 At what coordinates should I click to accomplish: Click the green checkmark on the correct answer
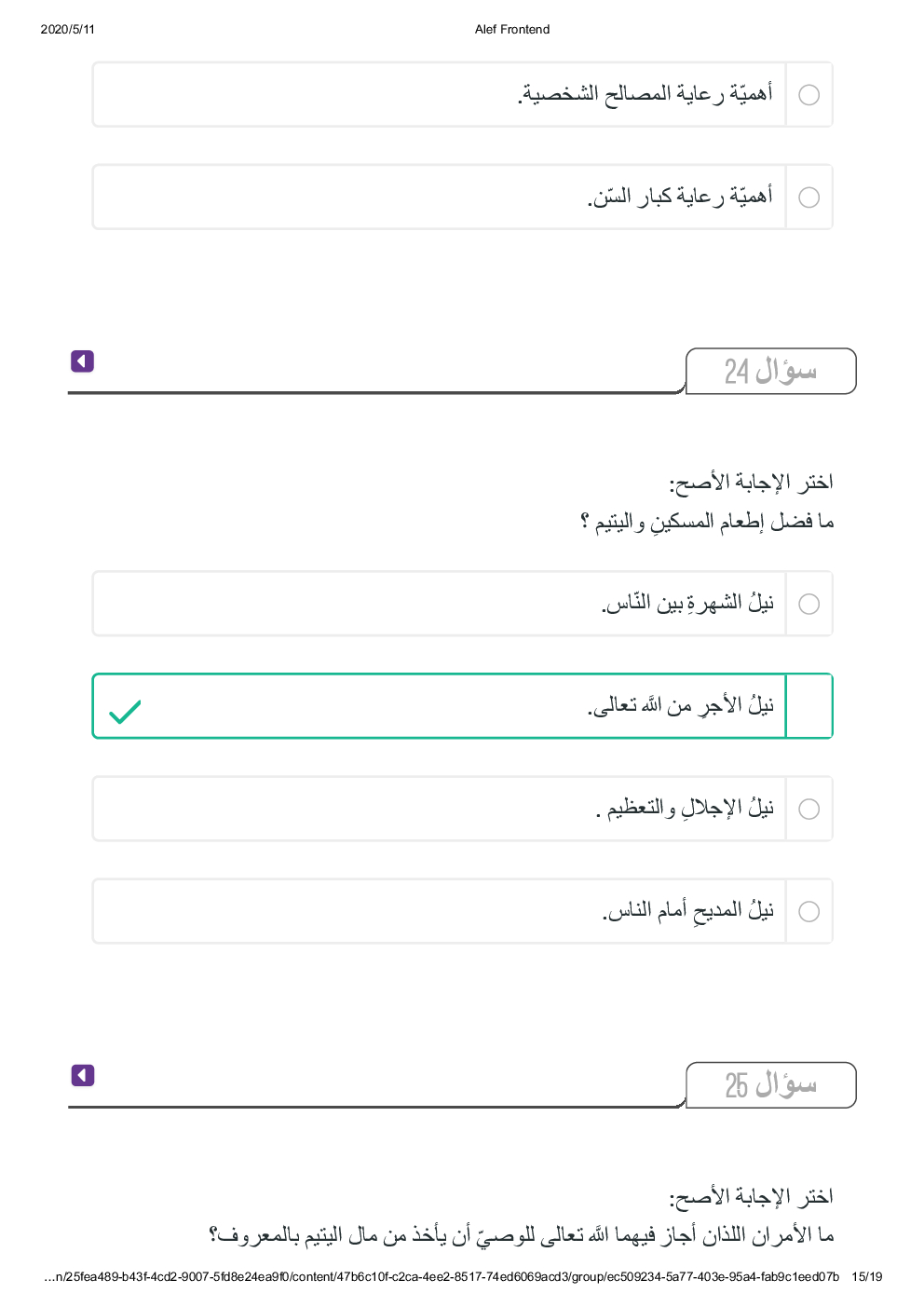pyautogui.click(x=125, y=712)
